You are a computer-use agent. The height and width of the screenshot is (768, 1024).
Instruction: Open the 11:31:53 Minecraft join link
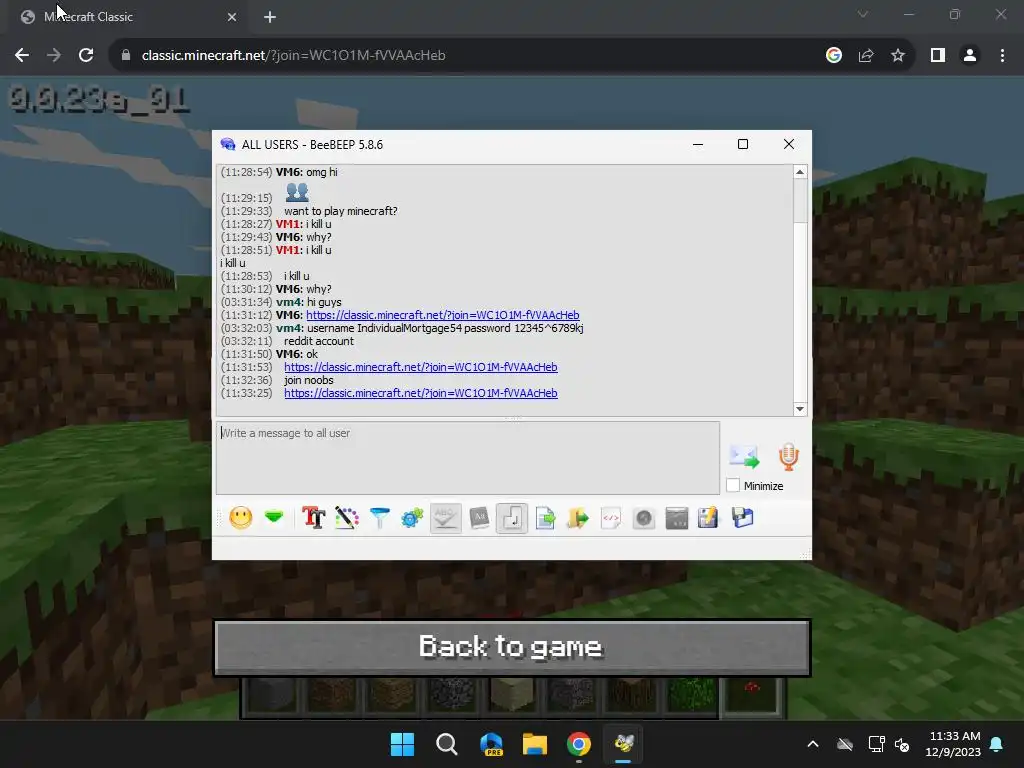pos(421,367)
